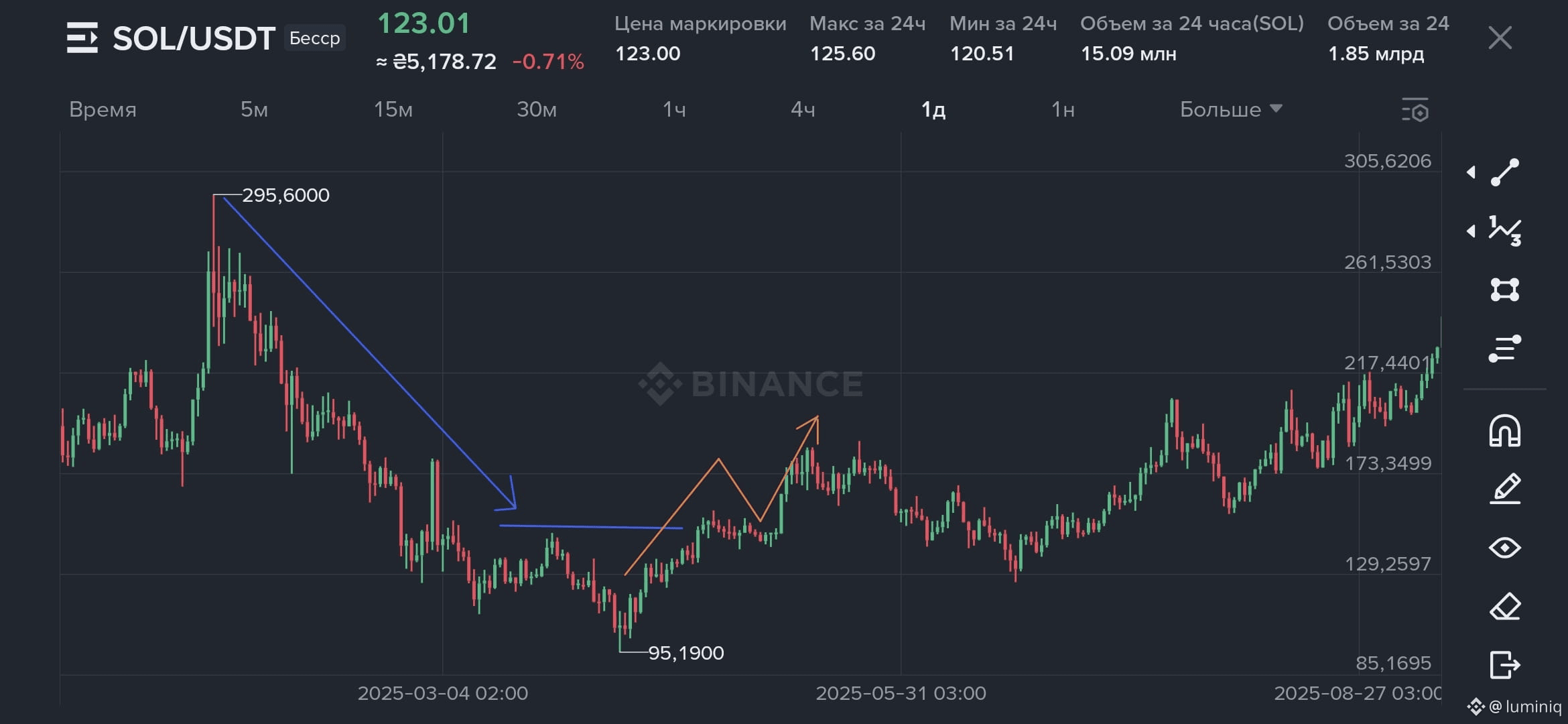The width and height of the screenshot is (1568, 724).
Task: Toggle drawings visibility with eye icon
Action: point(1504,548)
